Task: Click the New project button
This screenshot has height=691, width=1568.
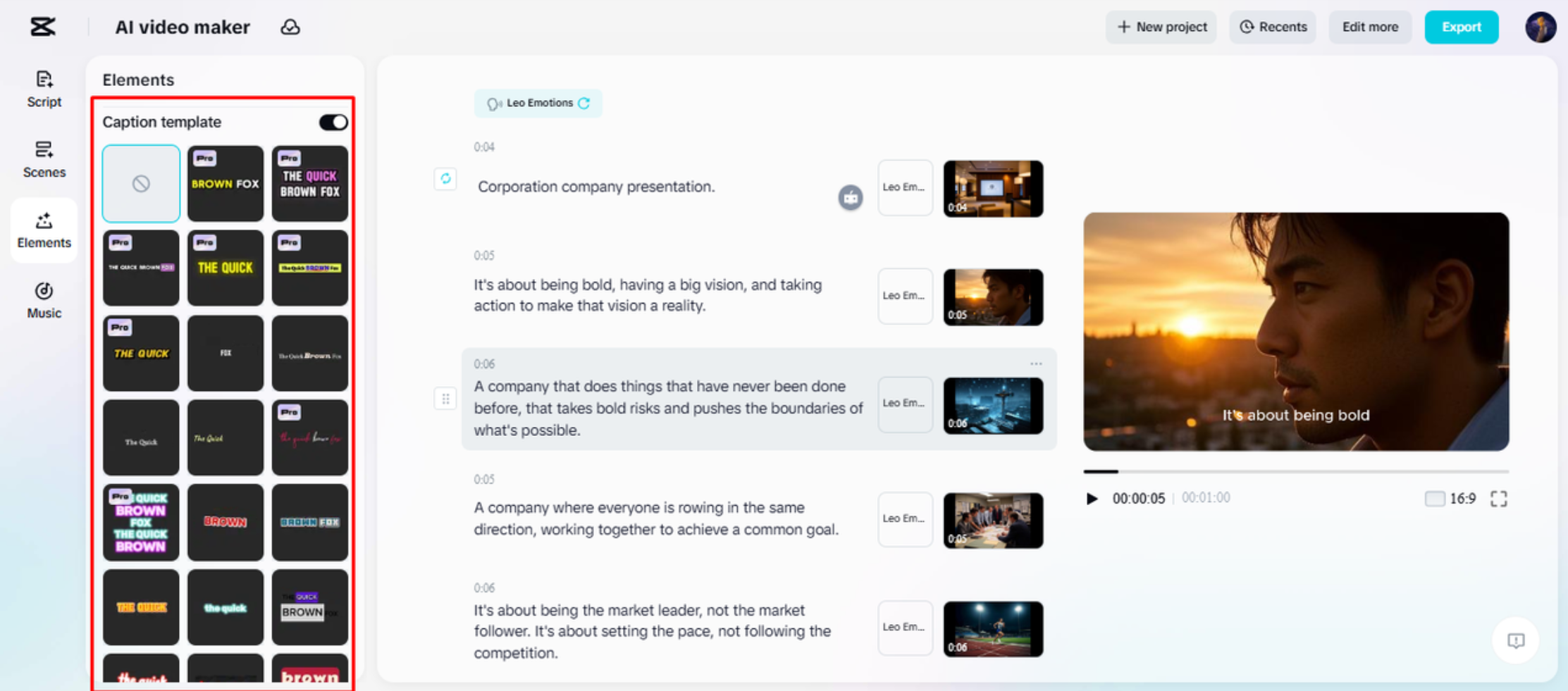Action: coord(1161,27)
